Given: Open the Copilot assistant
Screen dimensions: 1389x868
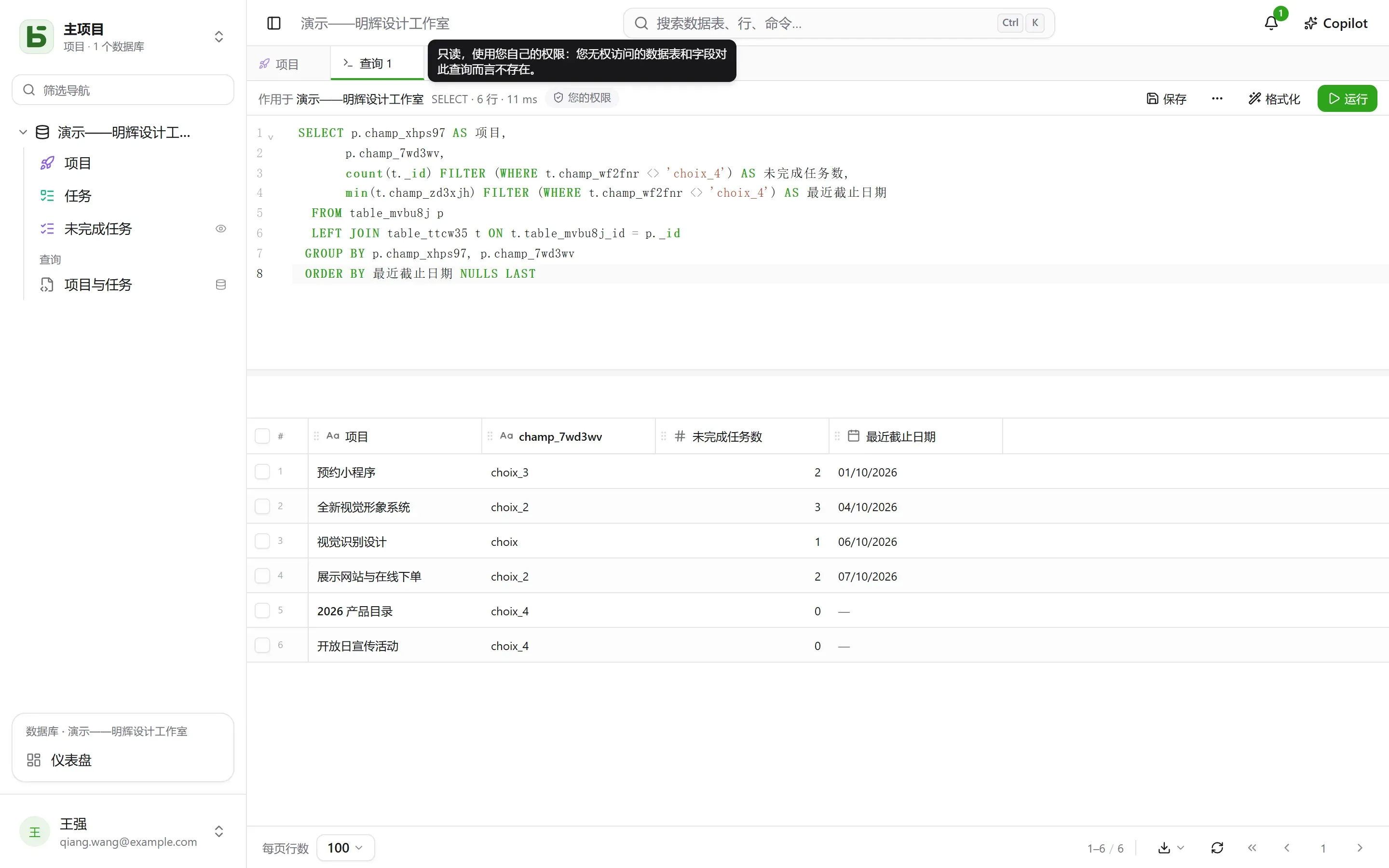Looking at the screenshot, I should click(1335, 23).
